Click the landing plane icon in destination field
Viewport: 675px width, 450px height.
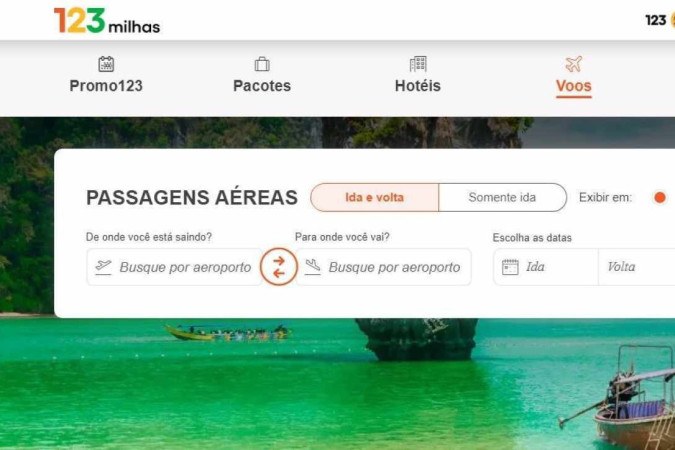[313, 267]
